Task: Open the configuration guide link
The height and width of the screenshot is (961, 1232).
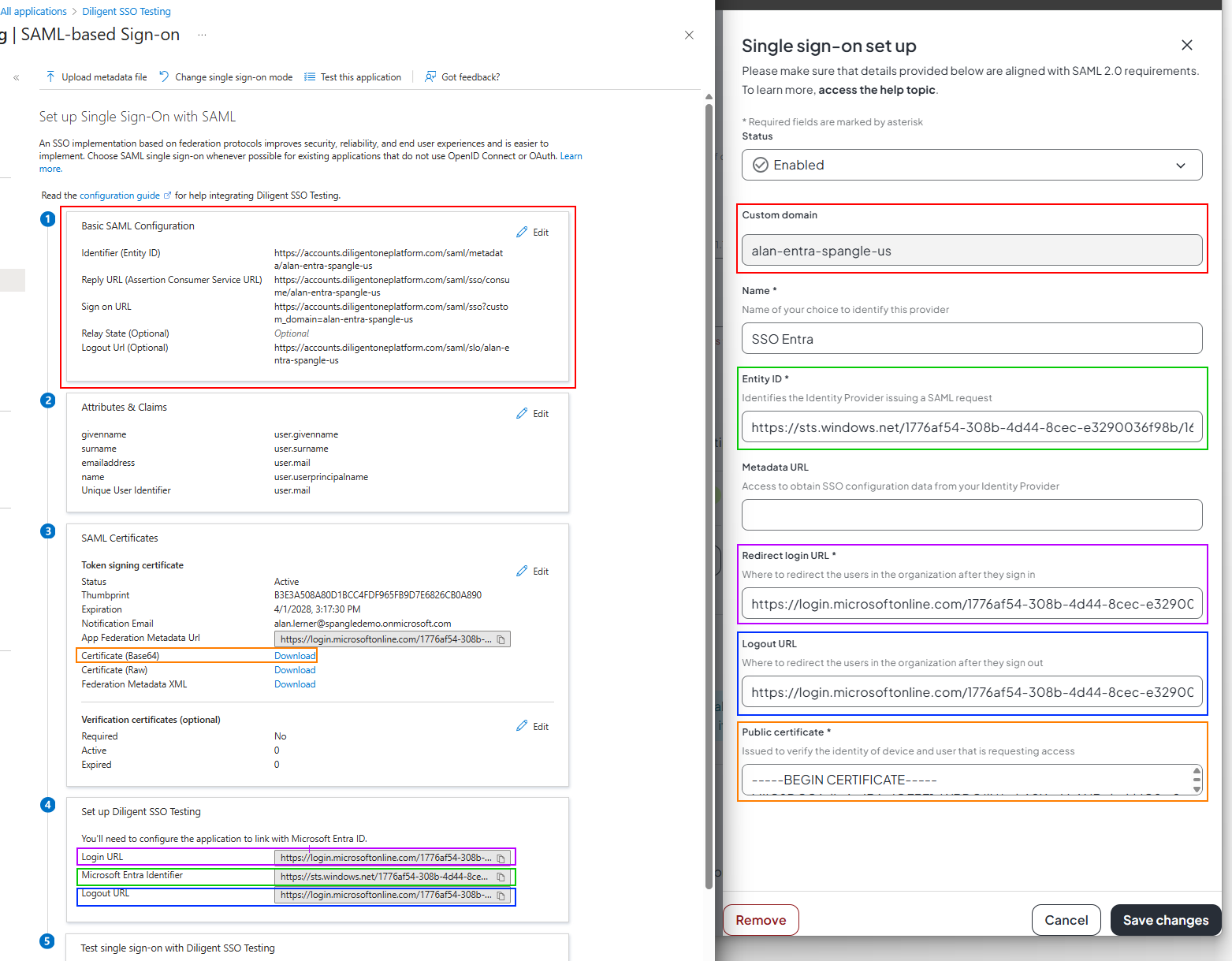Action: coord(120,196)
